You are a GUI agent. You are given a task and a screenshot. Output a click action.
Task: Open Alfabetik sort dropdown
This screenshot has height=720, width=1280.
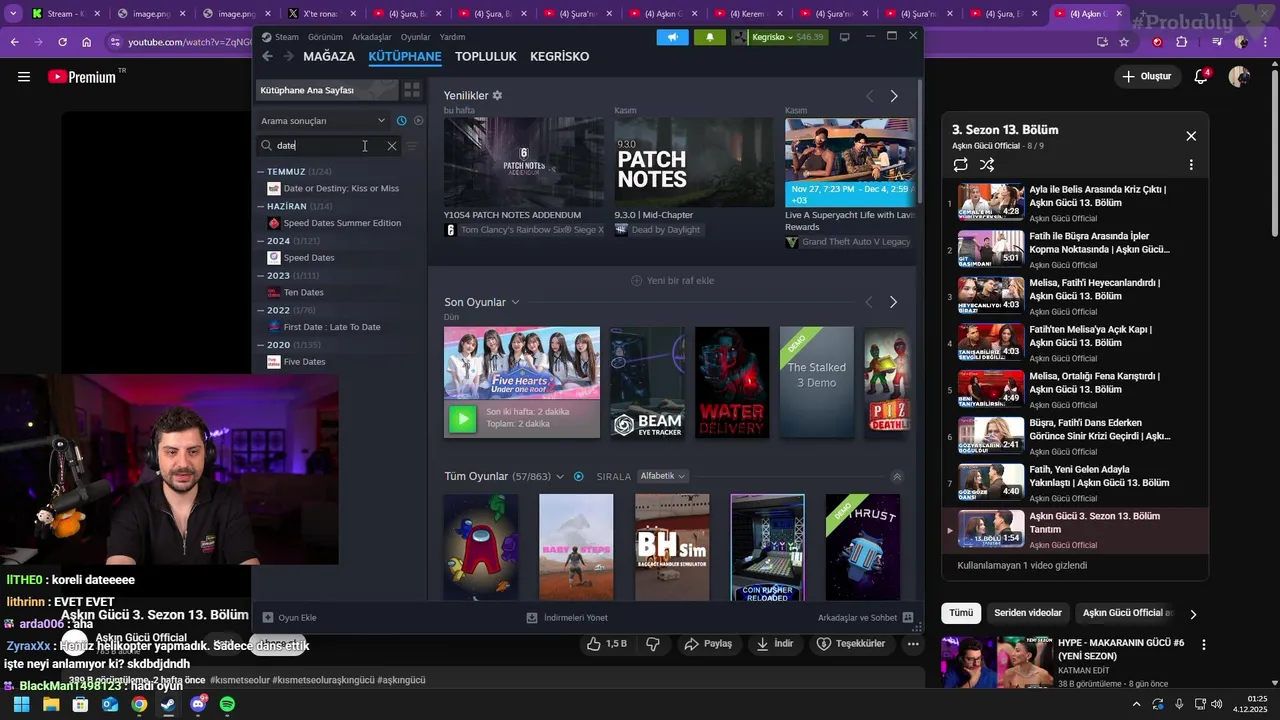(x=662, y=476)
